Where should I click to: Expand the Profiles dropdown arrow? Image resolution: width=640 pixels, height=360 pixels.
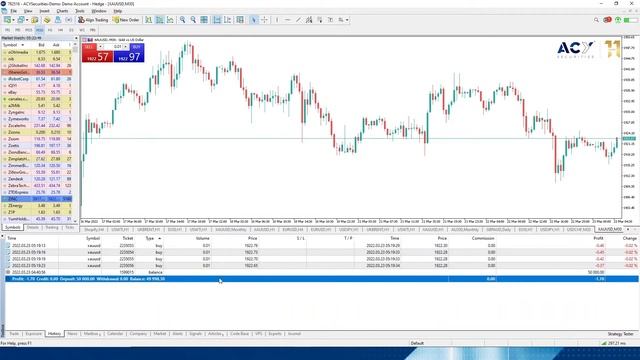click(x=27, y=20)
